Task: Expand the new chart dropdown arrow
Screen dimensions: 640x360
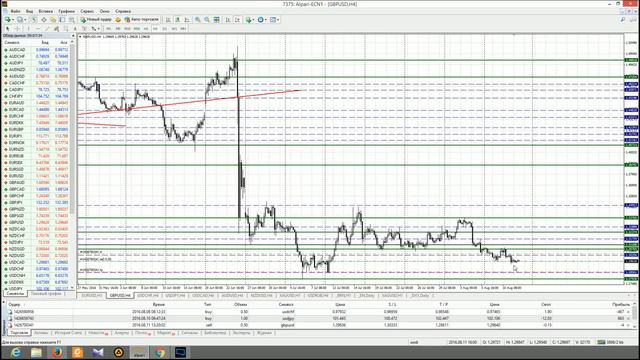Action: (x=13, y=20)
